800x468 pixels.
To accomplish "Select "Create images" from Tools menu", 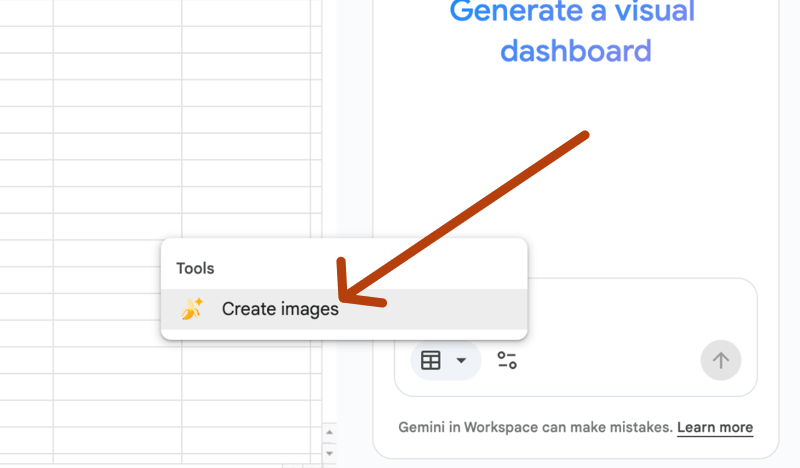I will pyautogui.click(x=280, y=309).
